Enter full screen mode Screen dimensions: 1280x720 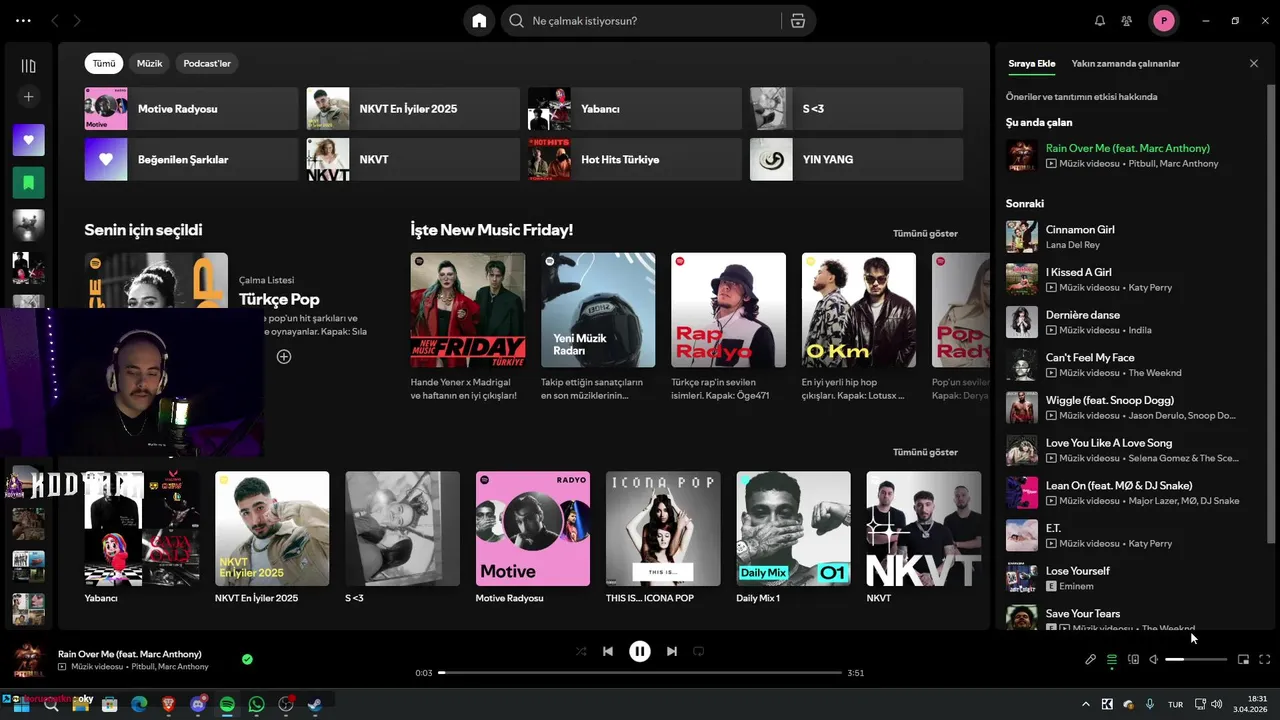tap(1264, 659)
